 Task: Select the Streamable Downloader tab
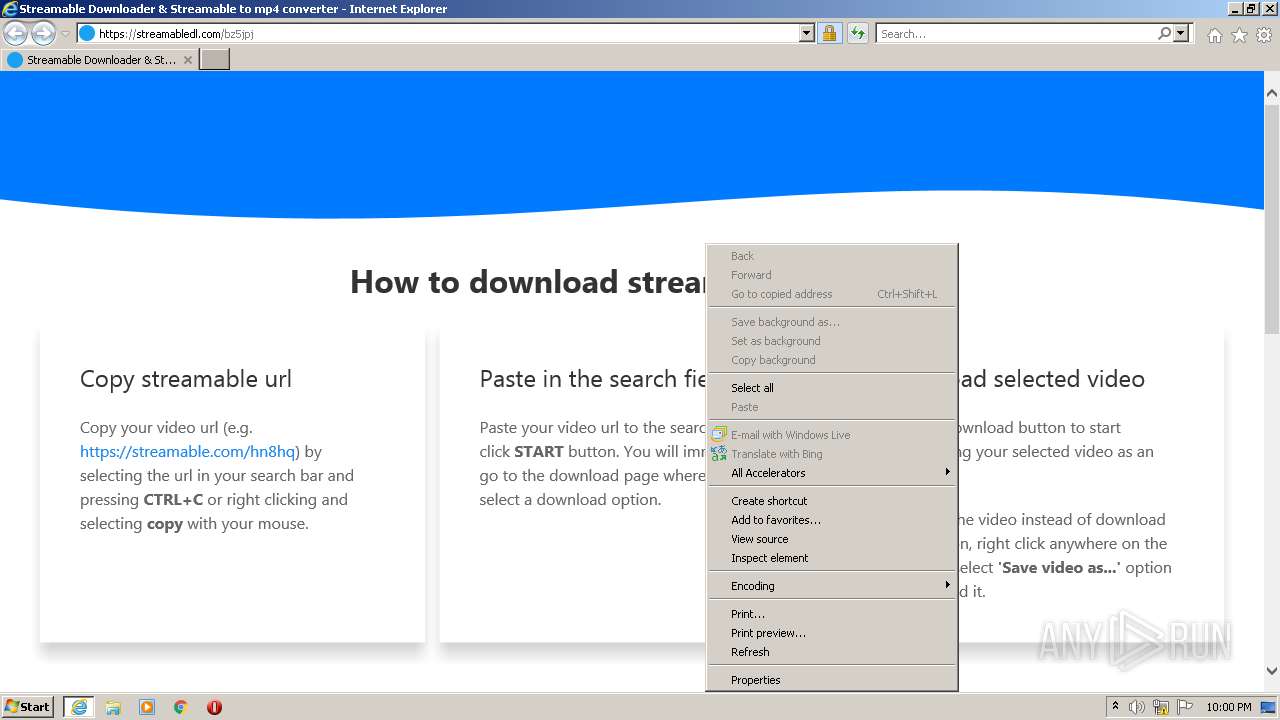100,60
